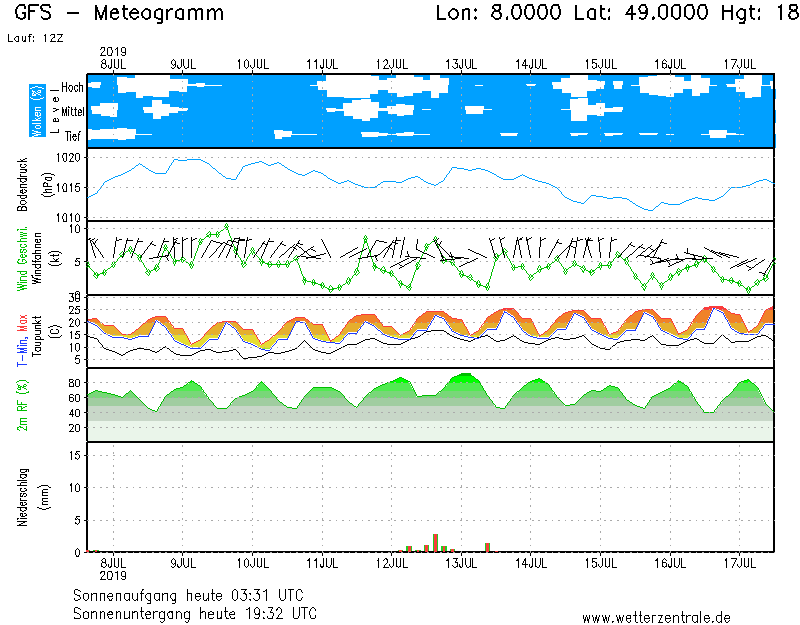Click the 12JUL date label below the precipitation chart

point(392,563)
